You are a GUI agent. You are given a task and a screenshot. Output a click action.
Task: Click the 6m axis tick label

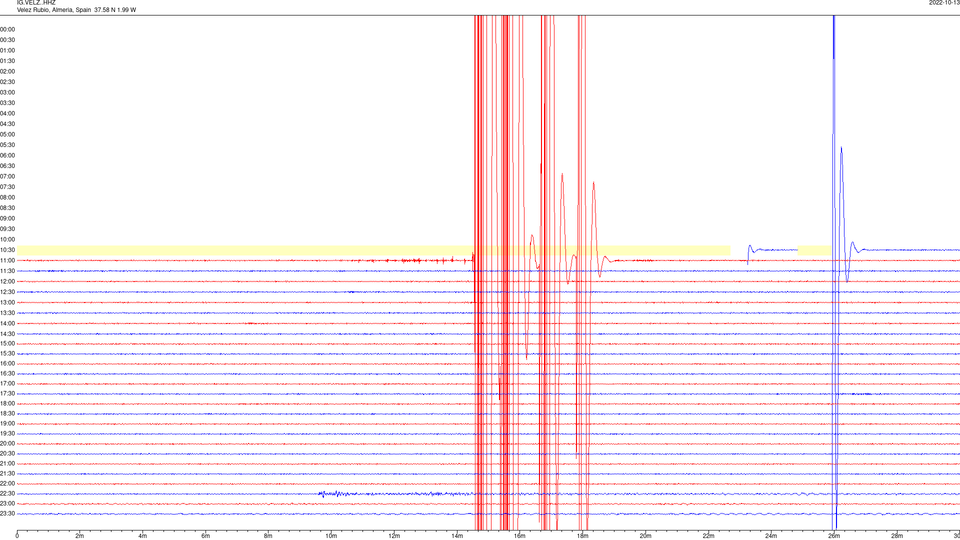click(206, 536)
